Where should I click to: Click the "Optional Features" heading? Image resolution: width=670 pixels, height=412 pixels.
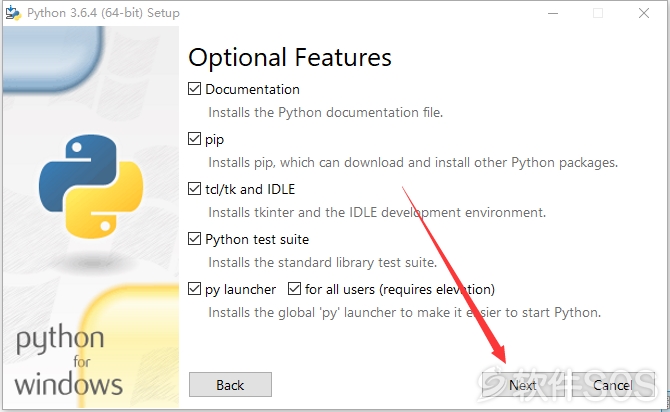(x=290, y=57)
